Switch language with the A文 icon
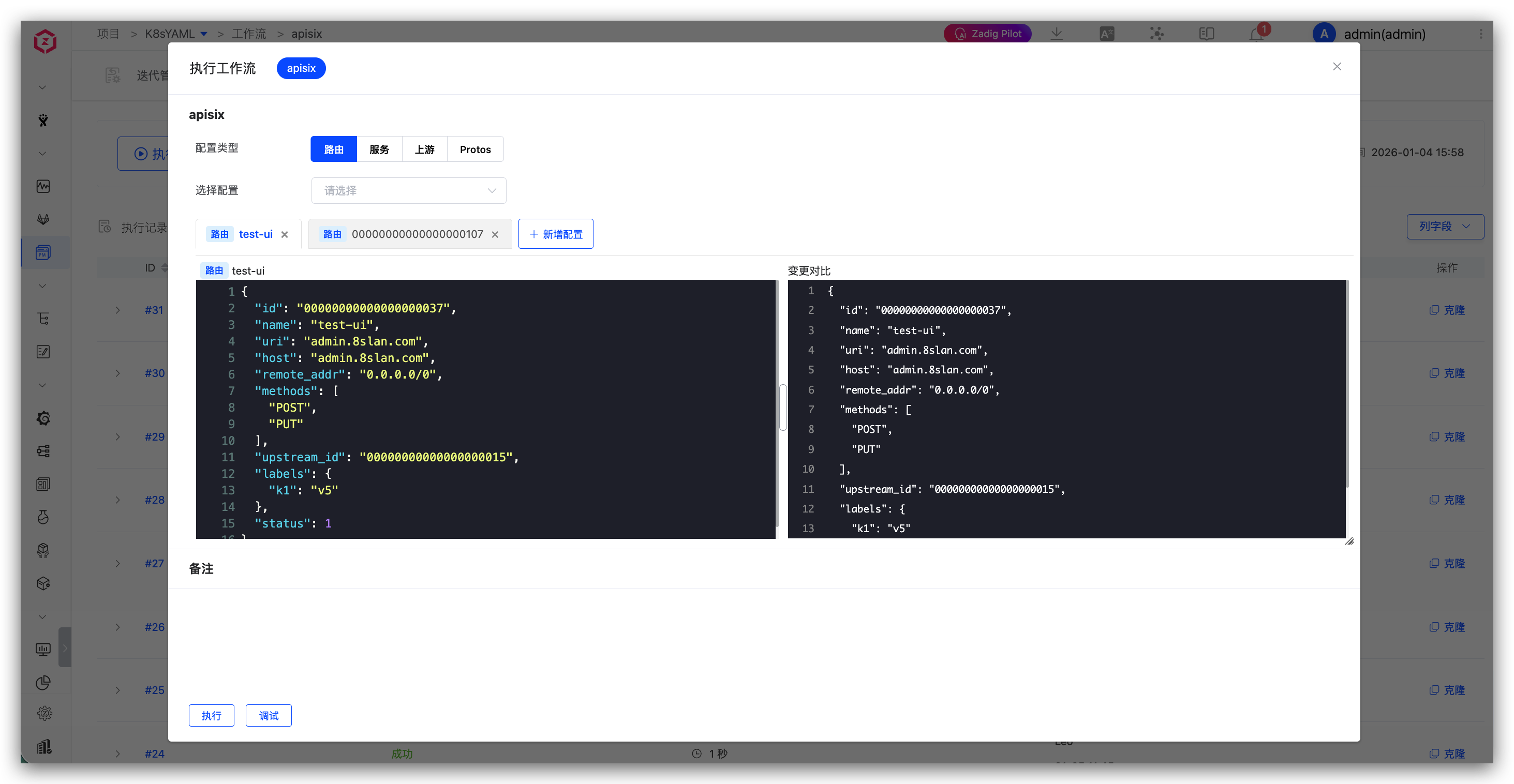This screenshot has width=1514, height=784. tap(1107, 34)
